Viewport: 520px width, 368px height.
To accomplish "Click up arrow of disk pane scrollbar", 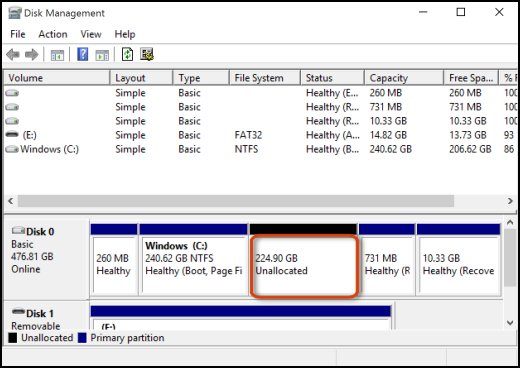I will coord(510,222).
